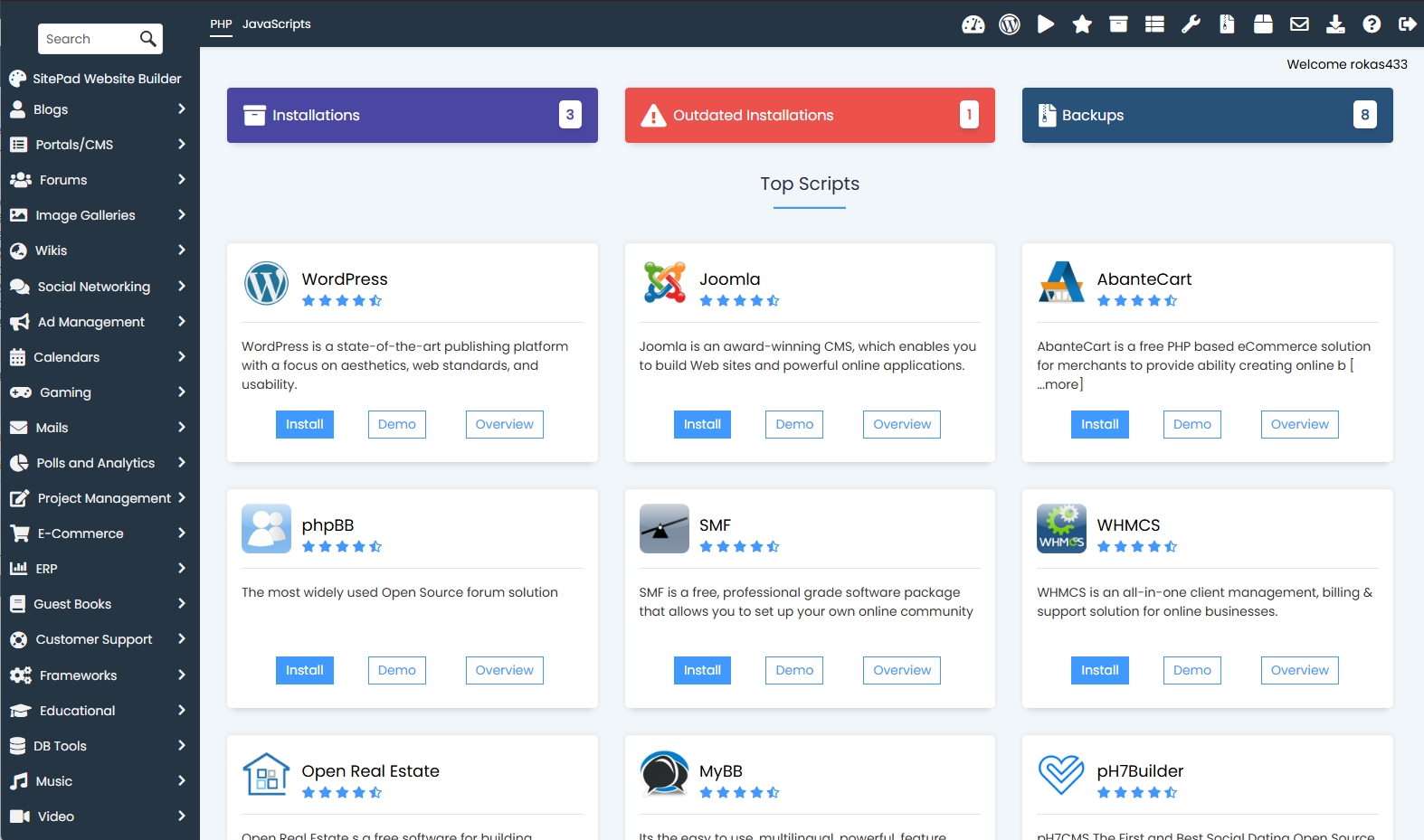The height and width of the screenshot is (840, 1424).
Task: Open the DB Tools category
Action: click(x=100, y=746)
